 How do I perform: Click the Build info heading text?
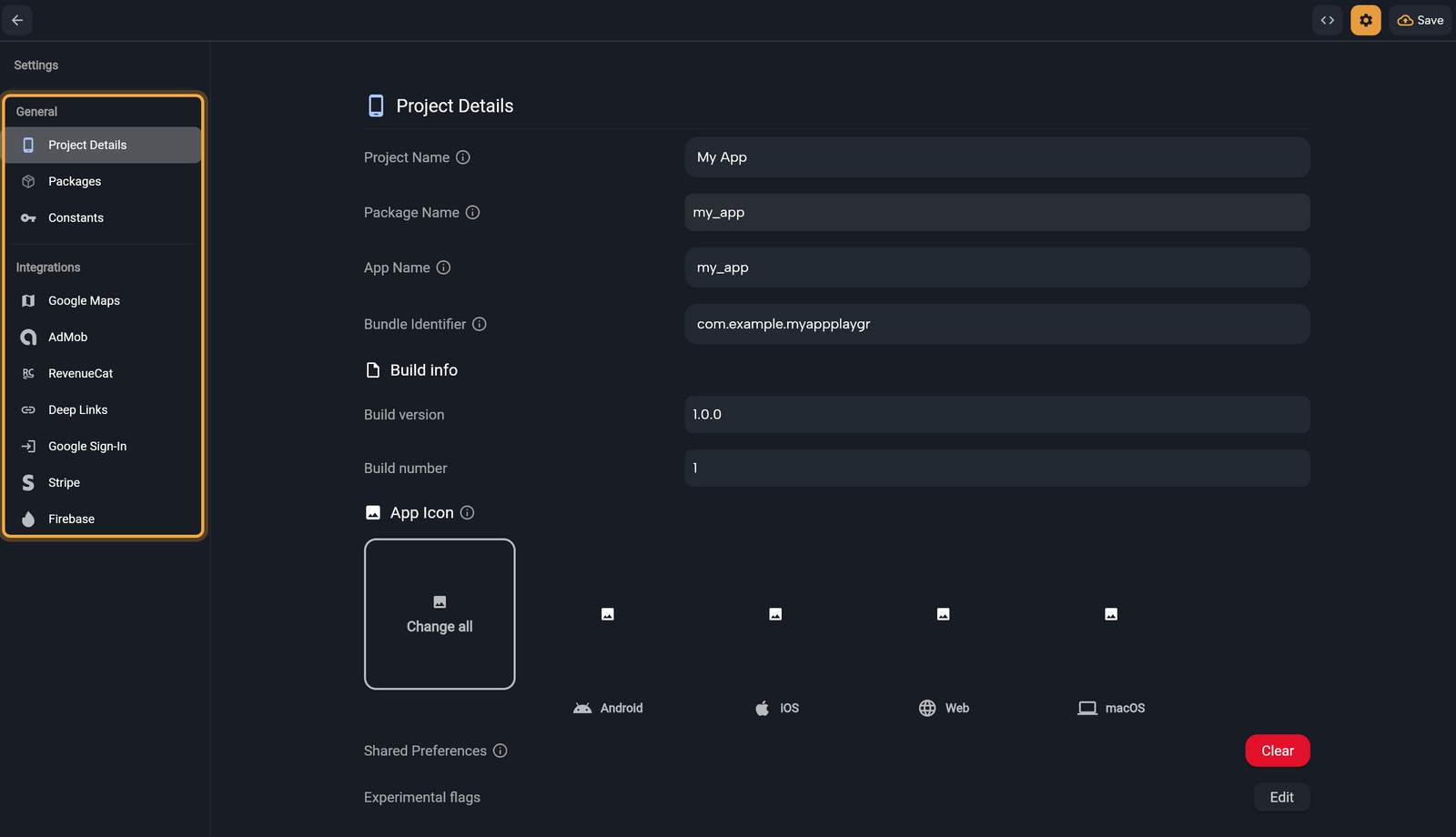pyautogui.click(x=424, y=370)
